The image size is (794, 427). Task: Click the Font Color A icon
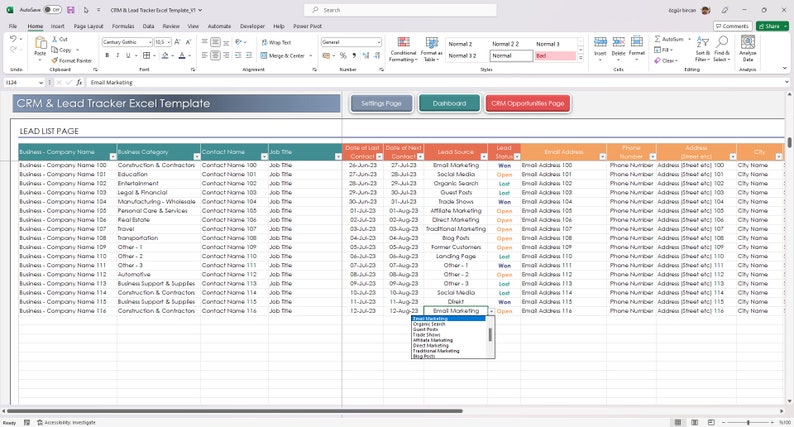182,55
